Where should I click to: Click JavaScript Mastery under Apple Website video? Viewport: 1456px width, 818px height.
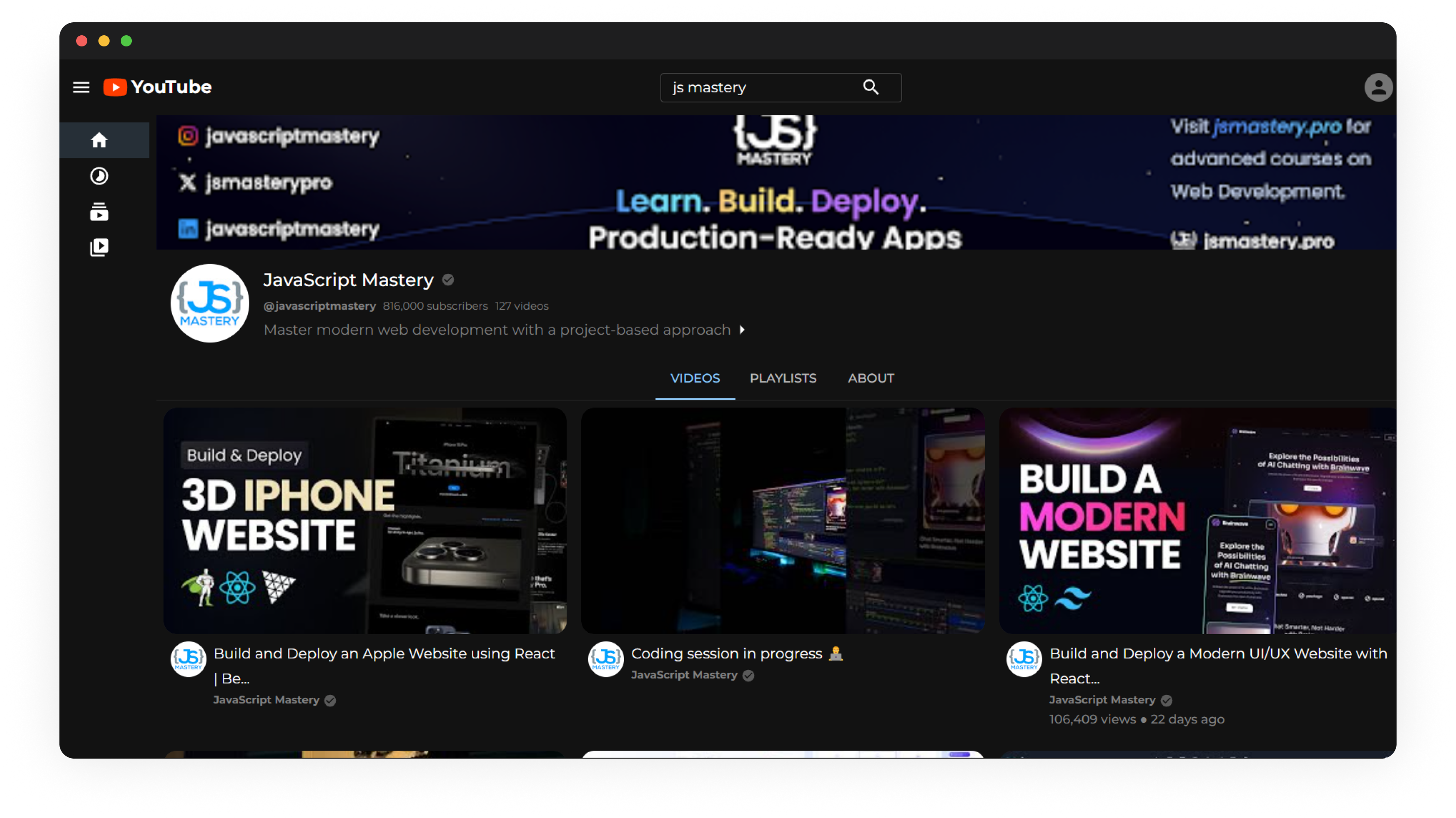[266, 700]
